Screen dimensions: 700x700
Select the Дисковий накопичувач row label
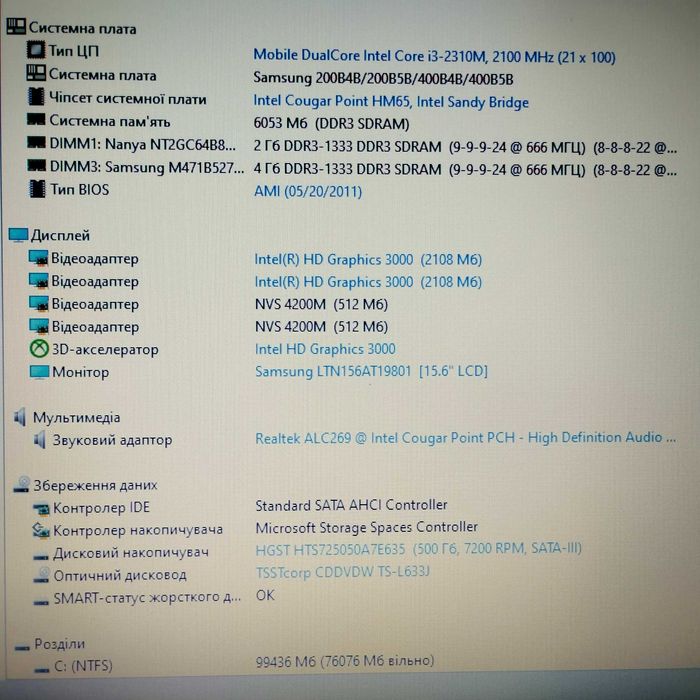[131, 553]
